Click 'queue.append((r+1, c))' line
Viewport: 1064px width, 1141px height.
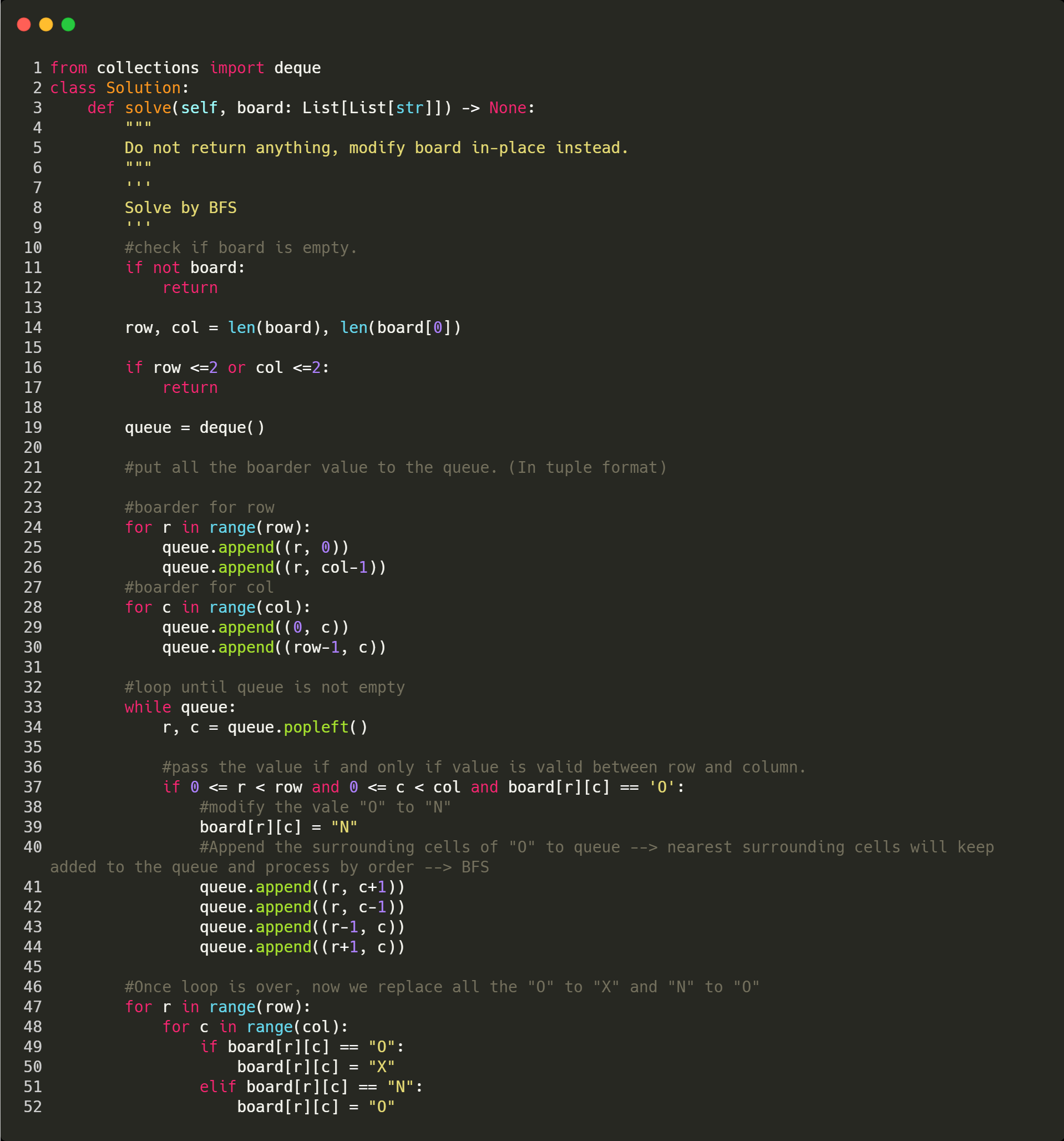302,947
